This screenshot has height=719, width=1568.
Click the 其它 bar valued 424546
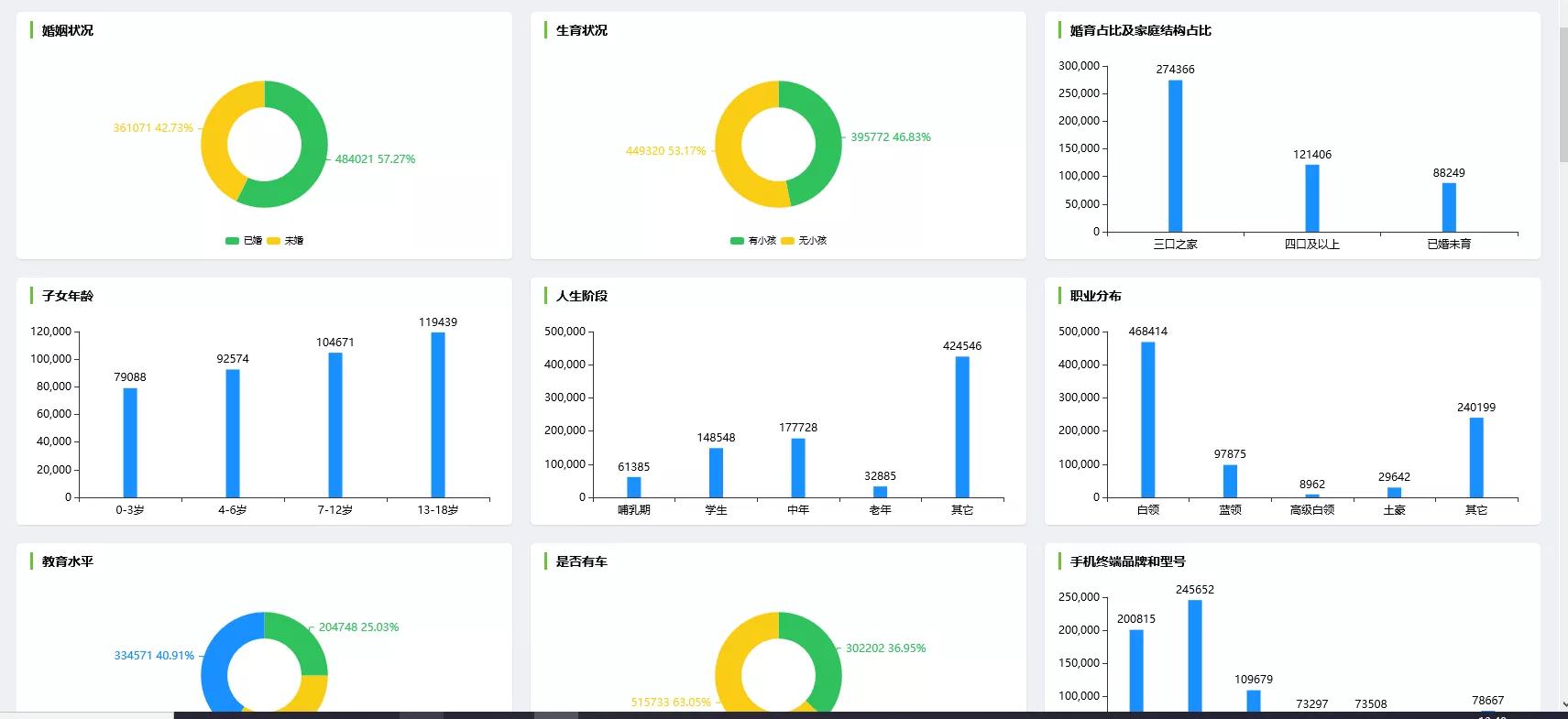click(x=962, y=427)
